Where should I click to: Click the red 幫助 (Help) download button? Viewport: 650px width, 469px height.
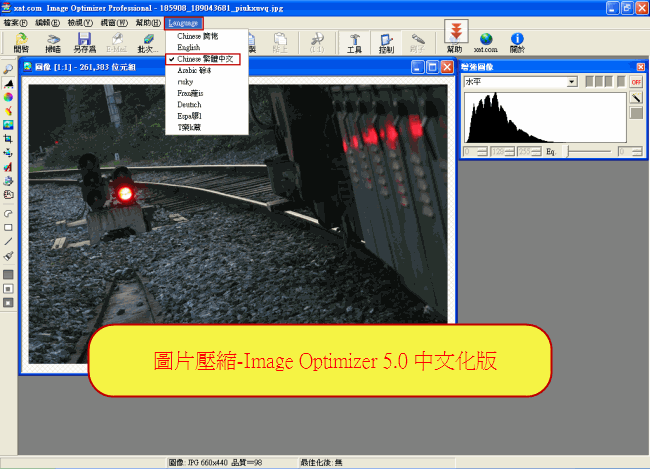pos(454,40)
